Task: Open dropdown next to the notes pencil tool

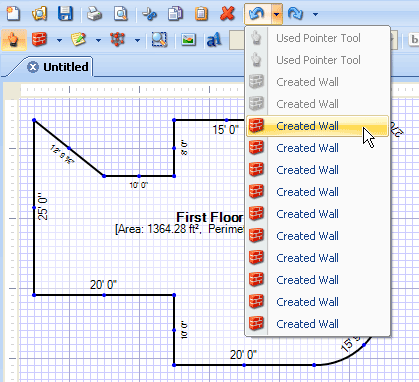Action: coord(98,40)
